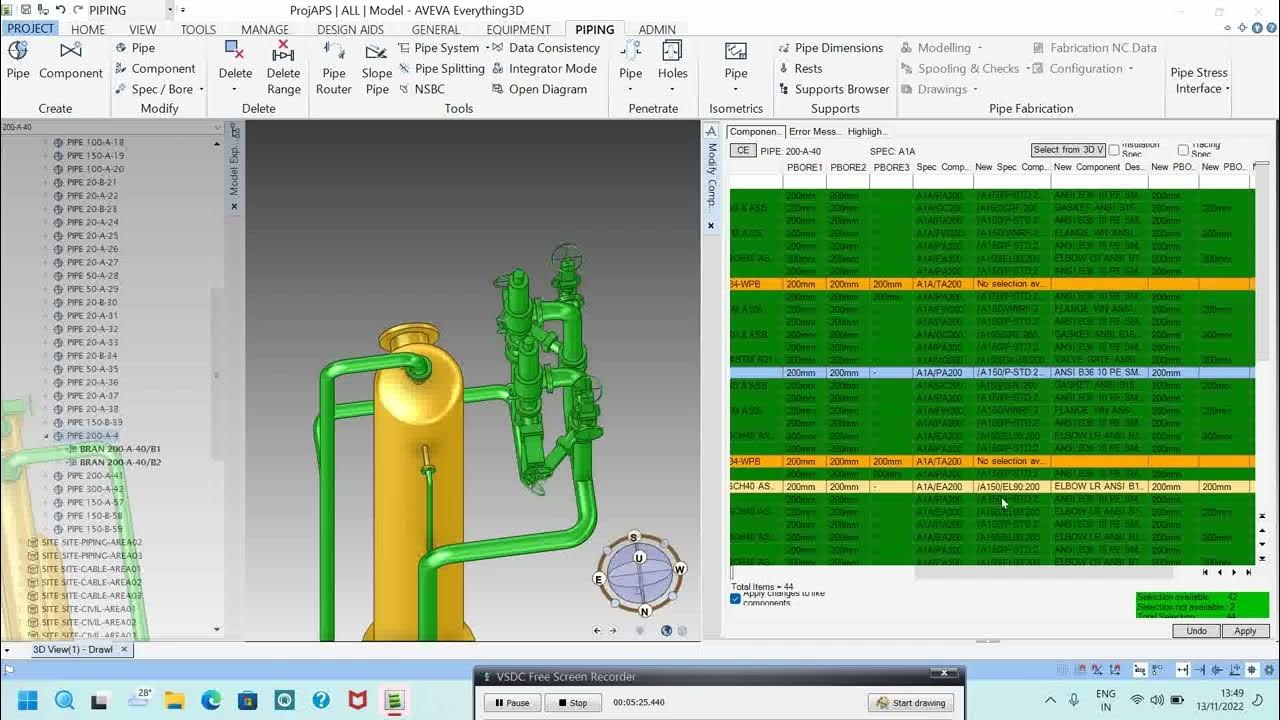Uncheck Apply changes to like components
This screenshot has height=720, width=1280.
click(736, 598)
